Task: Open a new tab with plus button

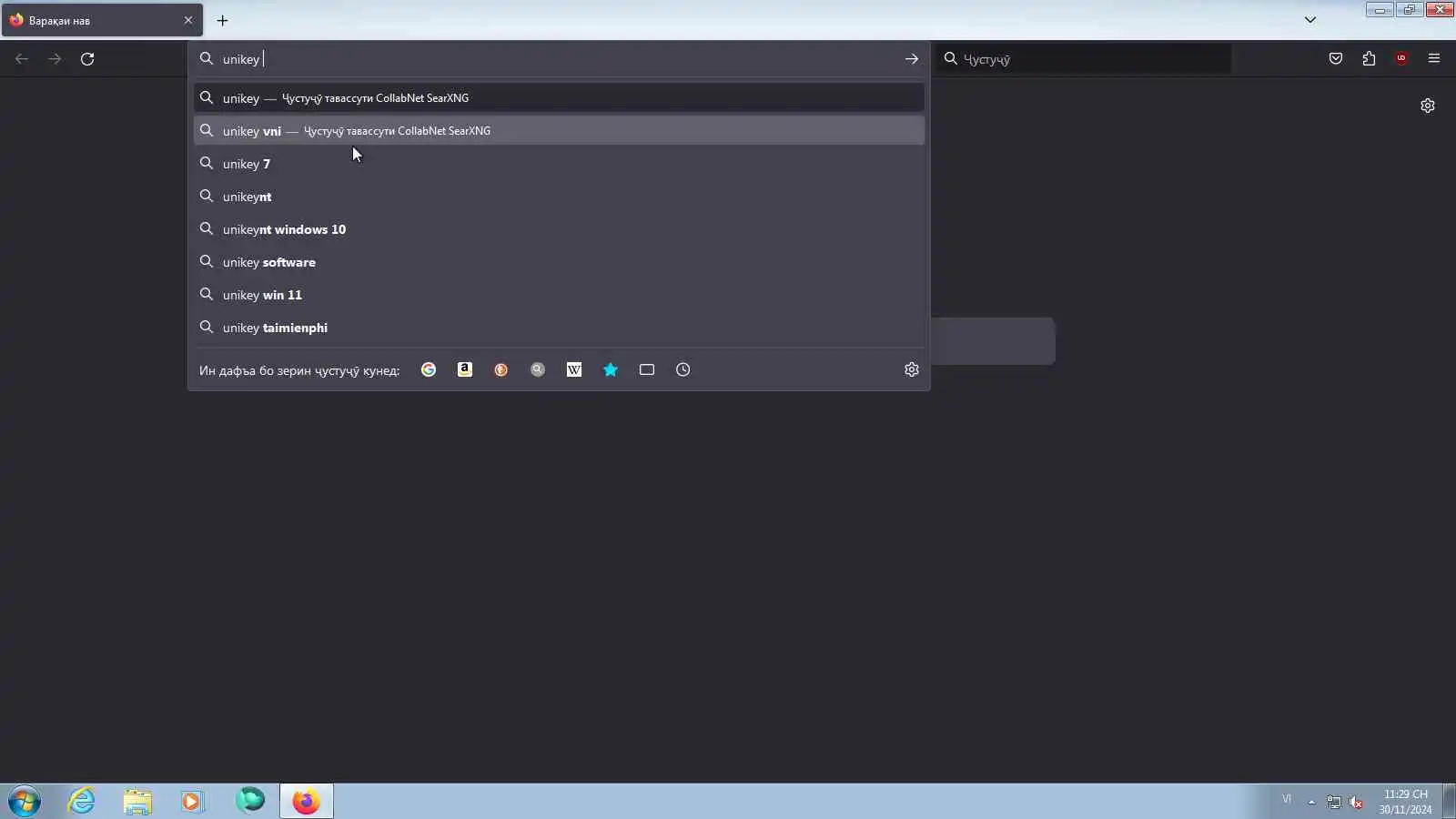Action: 223,20
